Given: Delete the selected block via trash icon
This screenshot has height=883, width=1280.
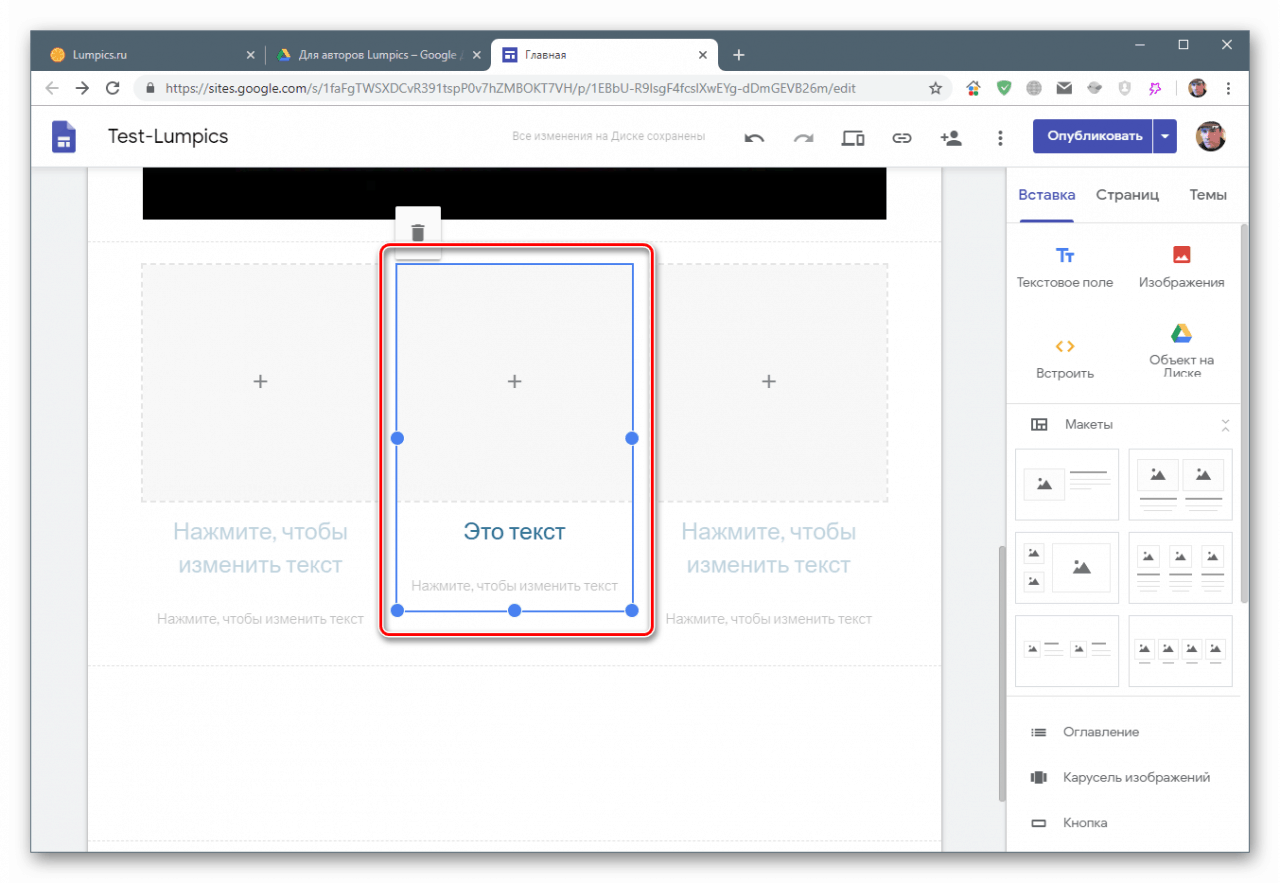Looking at the screenshot, I should click(x=418, y=233).
